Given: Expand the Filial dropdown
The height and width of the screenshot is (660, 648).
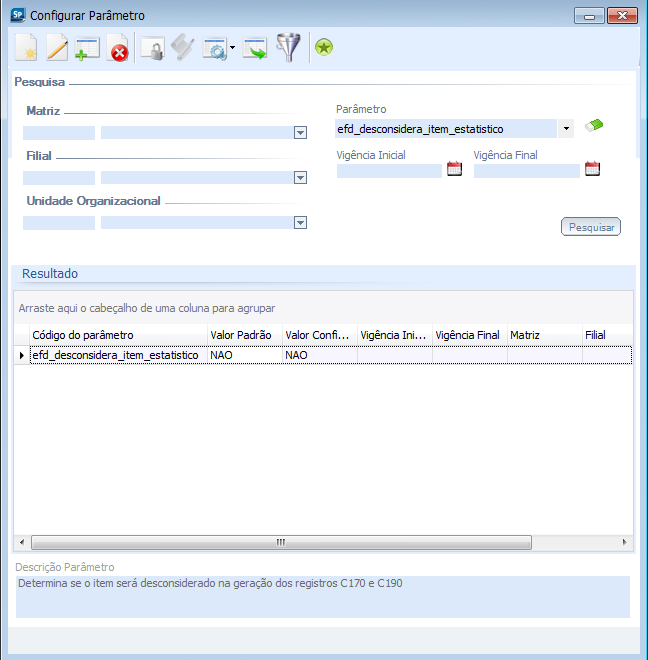Looking at the screenshot, I should (300, 178).
